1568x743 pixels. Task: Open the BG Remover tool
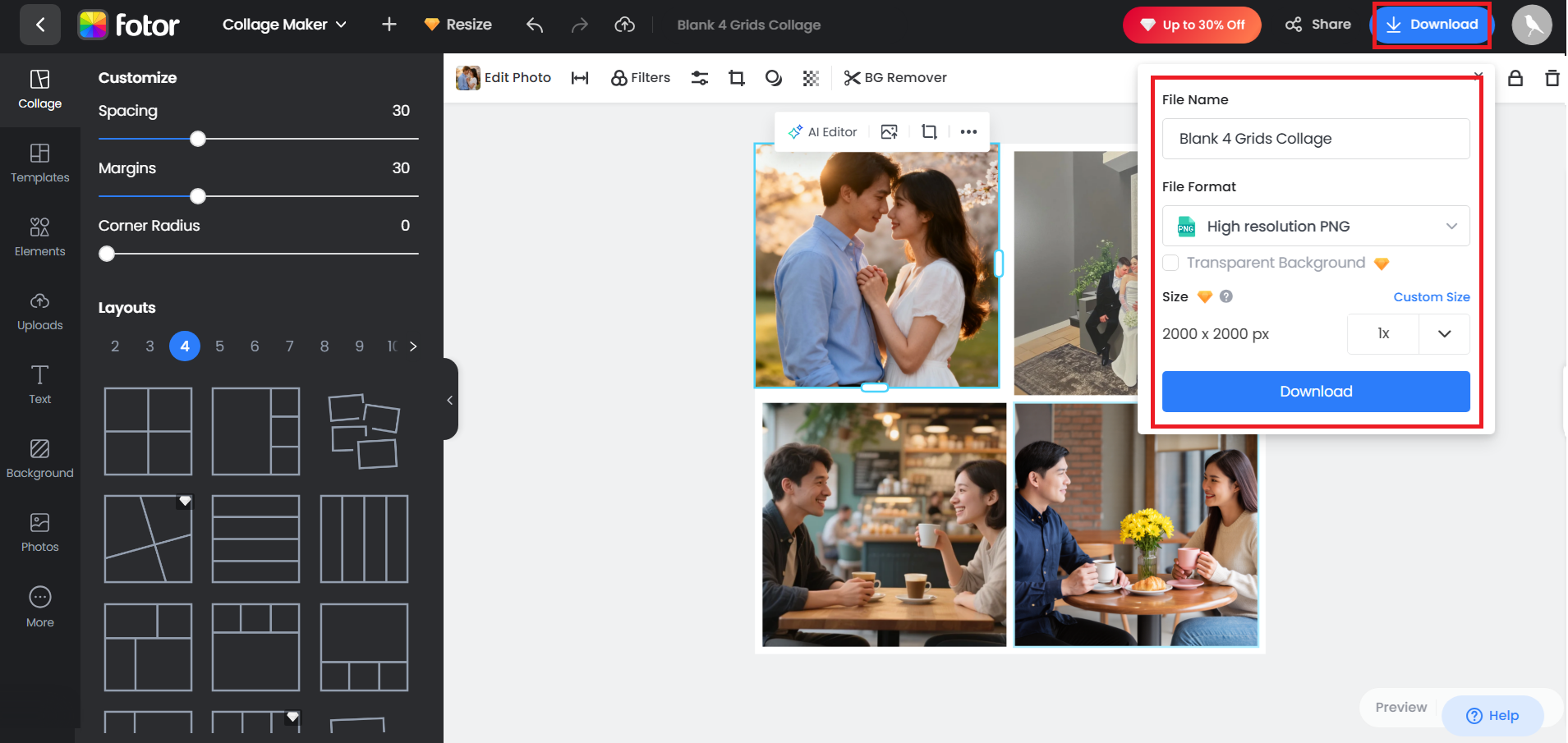[x=895, y=78]
